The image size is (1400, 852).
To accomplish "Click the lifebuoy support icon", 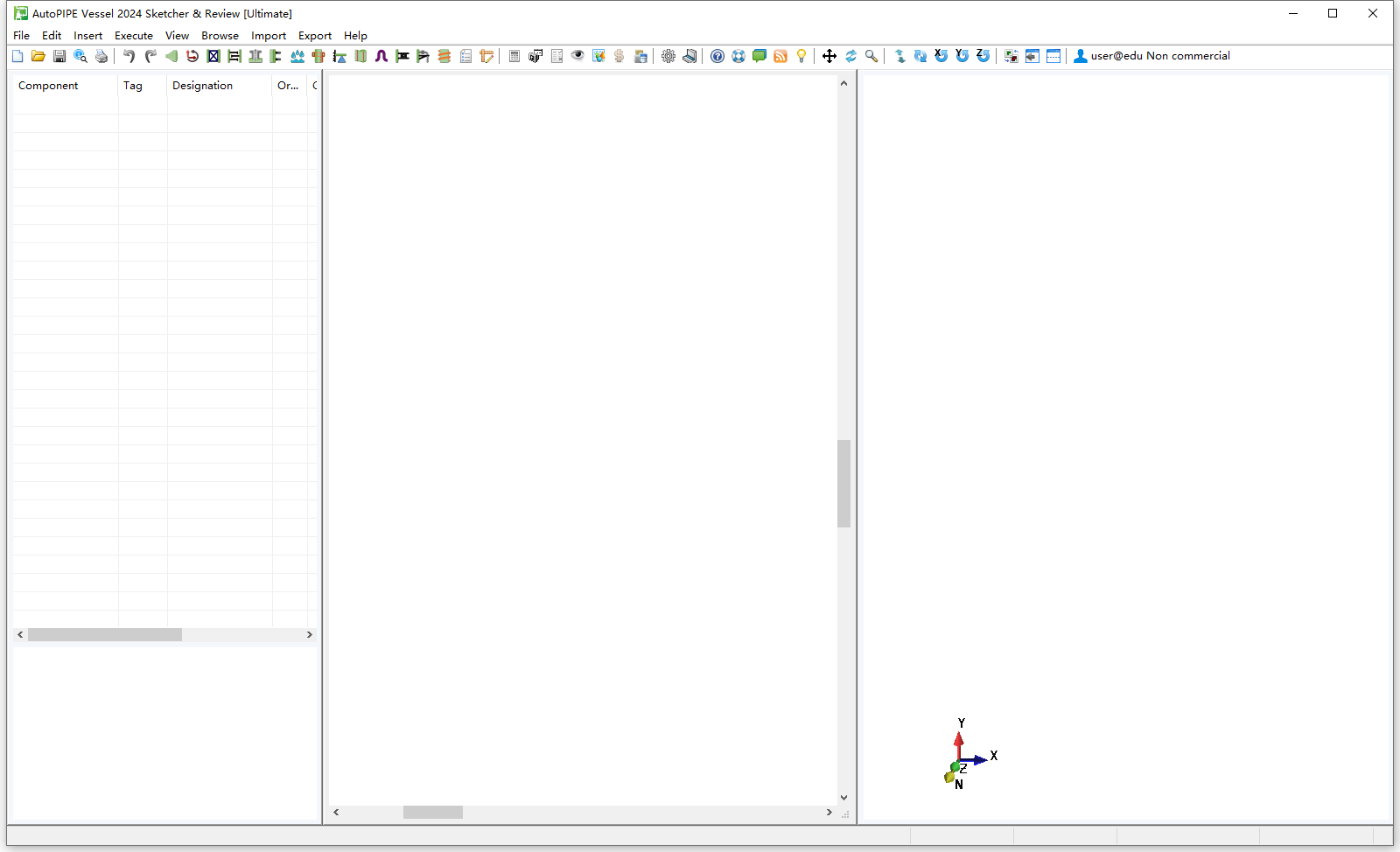I will tap(738, 56).
